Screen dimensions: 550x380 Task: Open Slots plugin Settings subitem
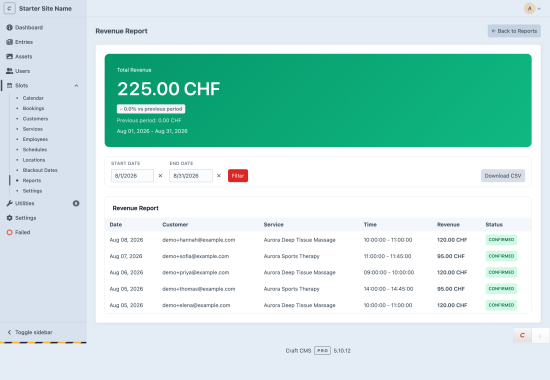(x=32, y=191)
